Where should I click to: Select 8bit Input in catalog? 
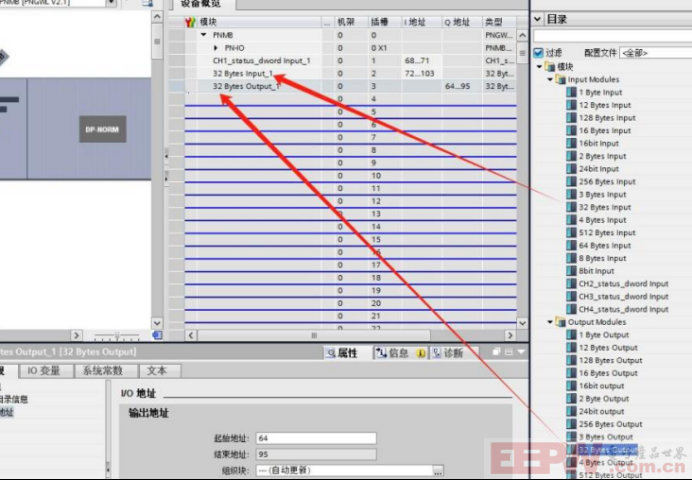(x=596, y=271)
